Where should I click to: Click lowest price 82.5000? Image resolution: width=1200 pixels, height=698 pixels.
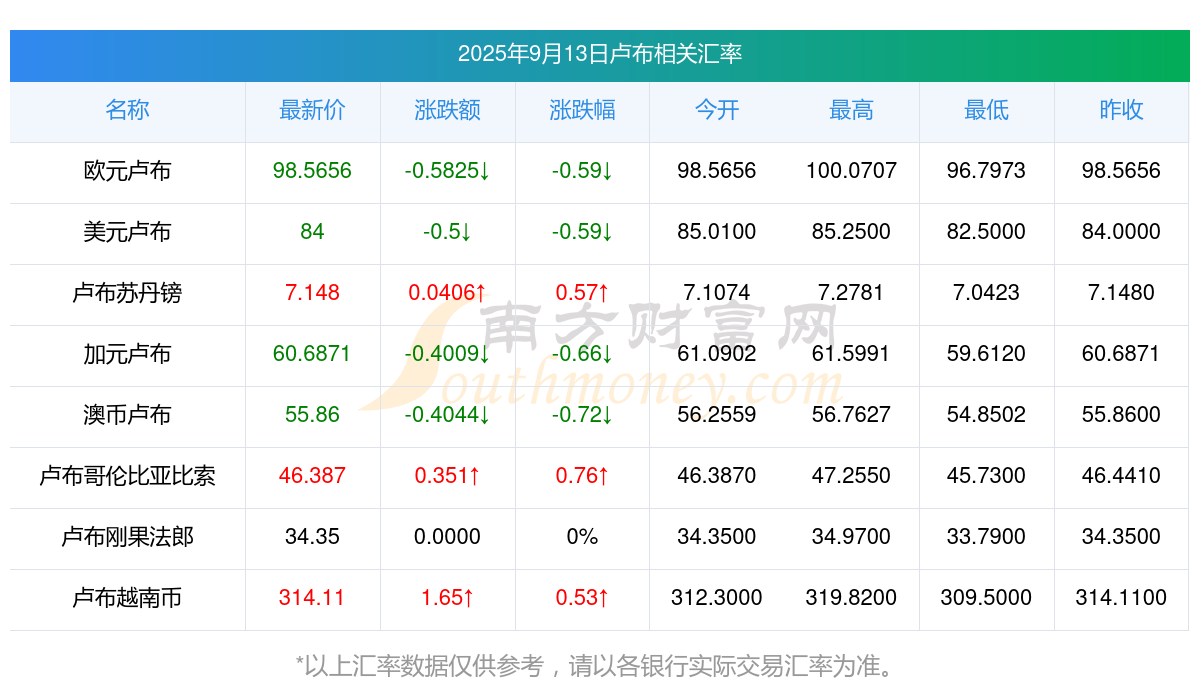pos(986,232)
